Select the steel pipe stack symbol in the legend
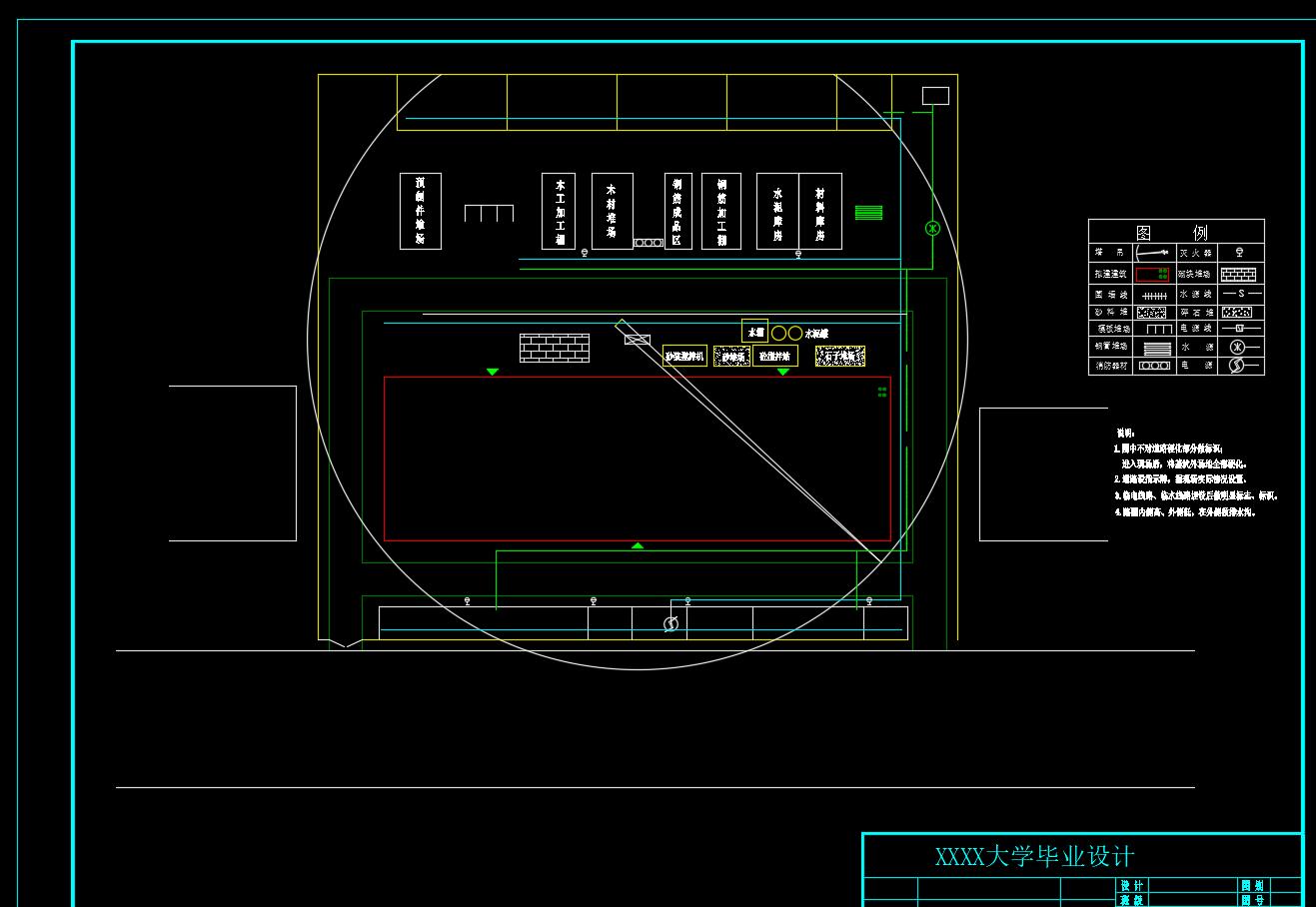The width and height of the screenshot is (1316, 907). coord(1157,348)
